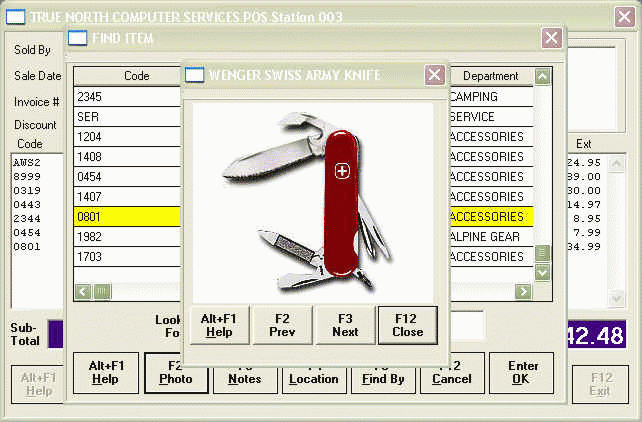Click the vertical scroll thumb in Find Item list
This screenshot has width=642, height=422.
(542, 253)
